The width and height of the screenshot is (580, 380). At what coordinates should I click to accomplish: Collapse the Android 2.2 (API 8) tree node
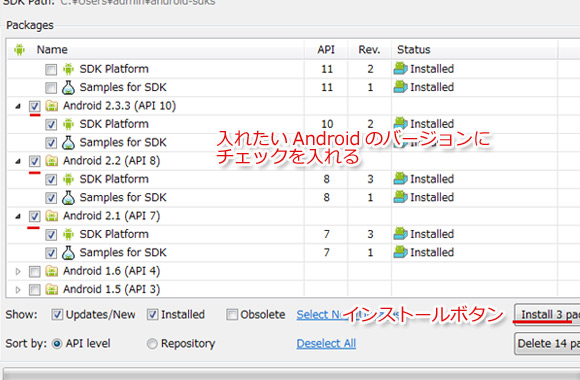point(18,162)
